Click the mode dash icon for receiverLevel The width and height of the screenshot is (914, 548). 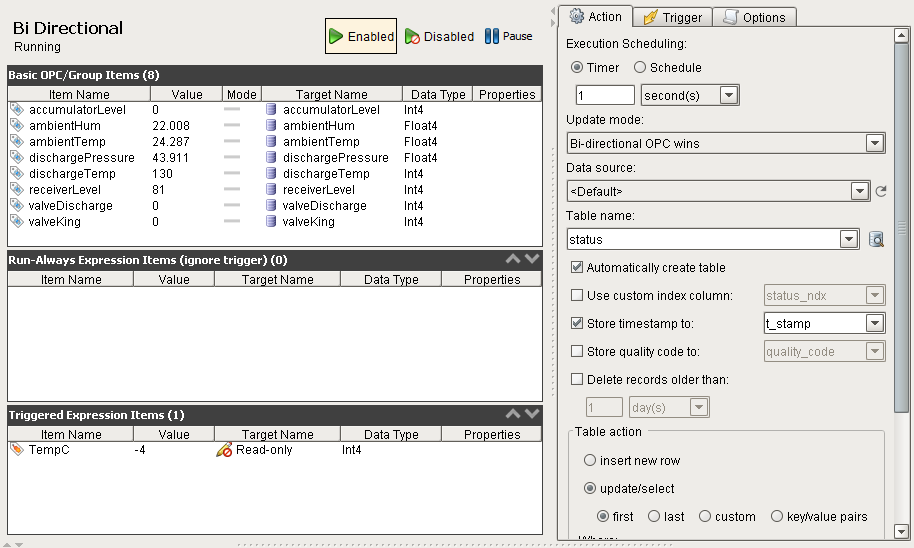232,190
